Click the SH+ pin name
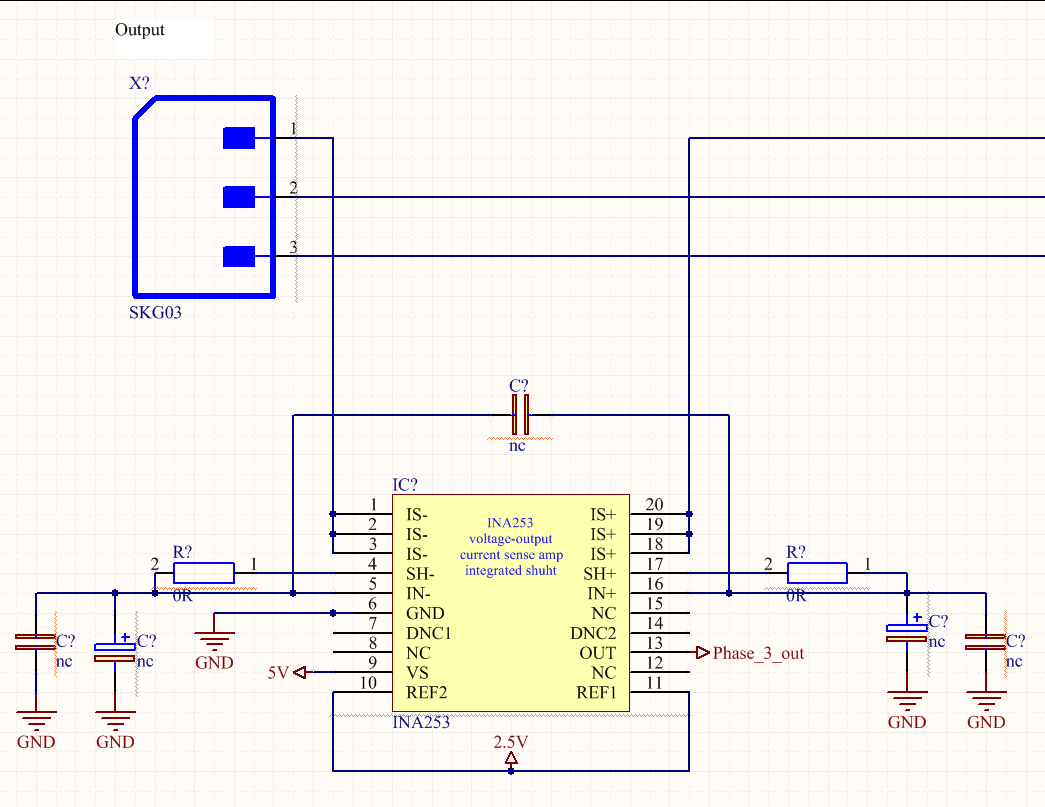1045x807 pixels. (600, 574)
